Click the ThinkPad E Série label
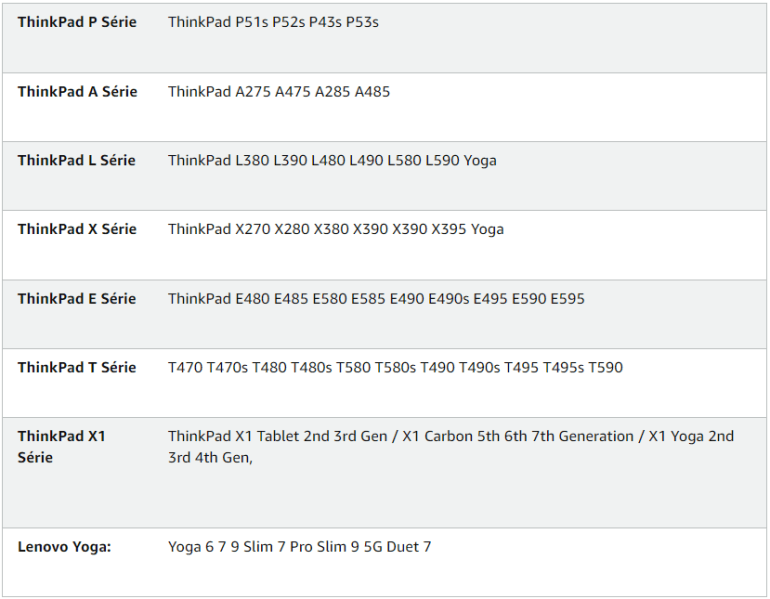Image resolution: width=770 pixels, height=599 pixels. click(77, 299)
